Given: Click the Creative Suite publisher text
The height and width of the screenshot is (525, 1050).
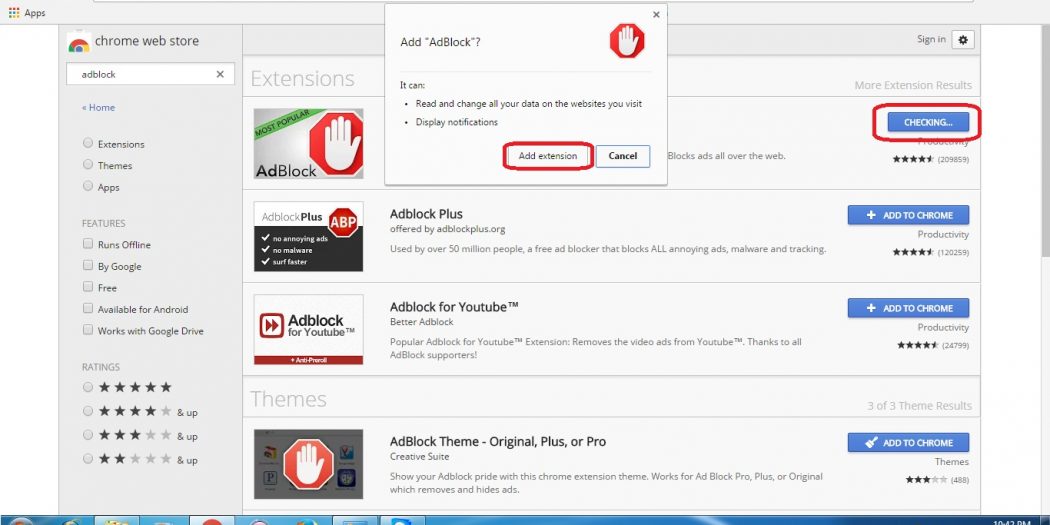Looking at the screenshot, I should (x=420, y=457).
